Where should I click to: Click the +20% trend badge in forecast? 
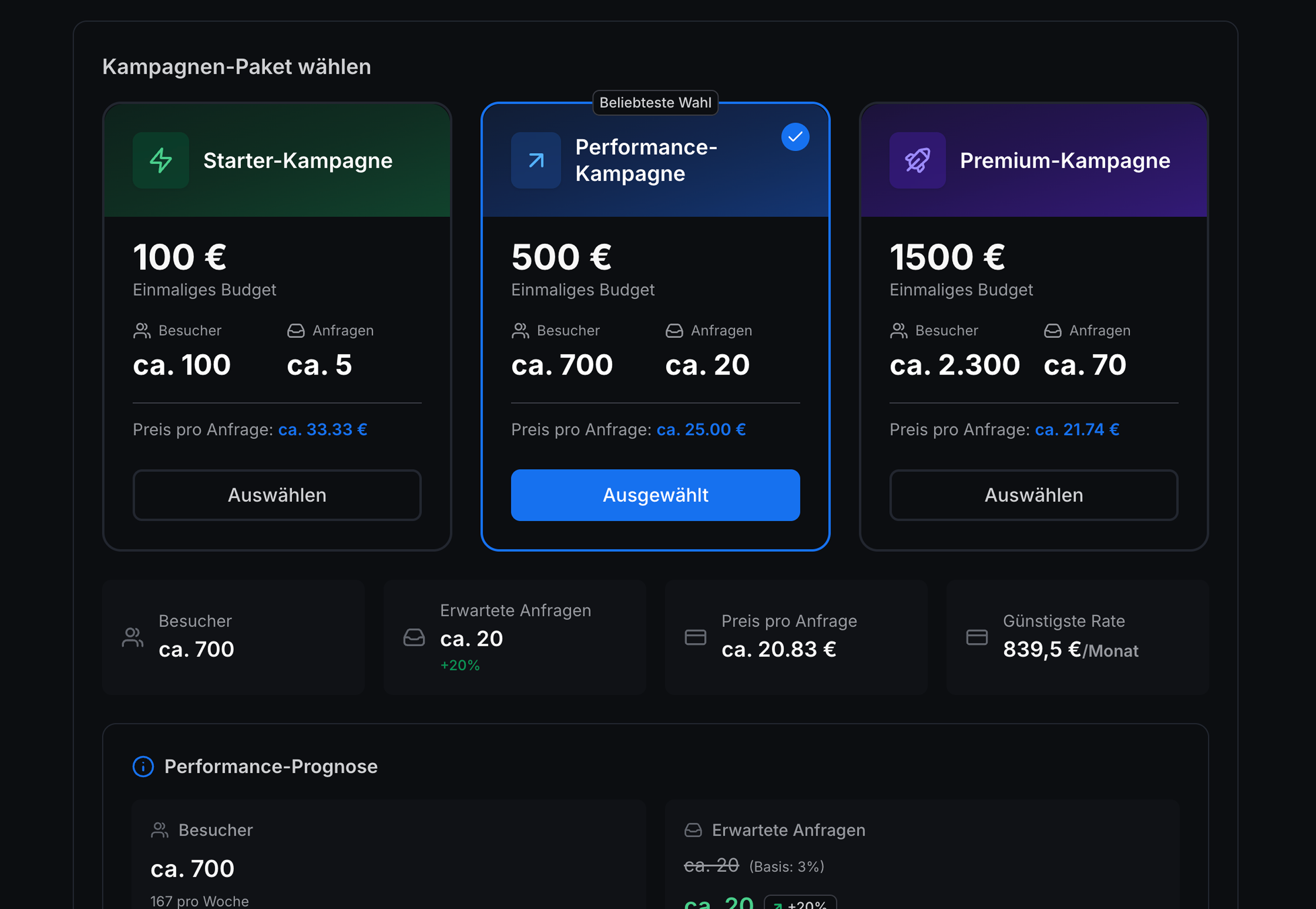pos(801,904)
